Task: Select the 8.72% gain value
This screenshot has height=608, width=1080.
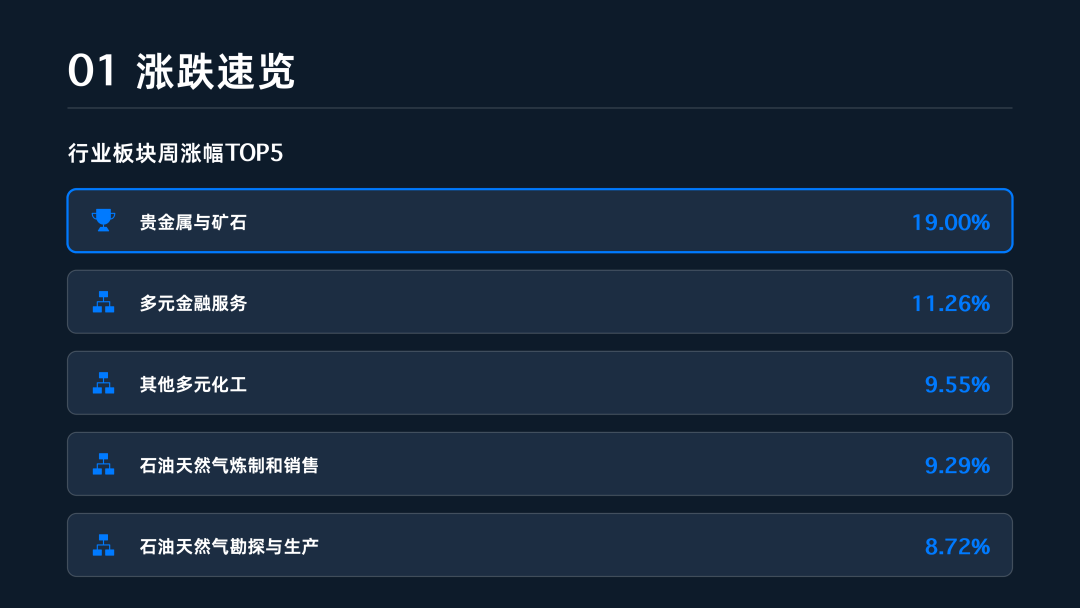Action: tap(957, 546)
